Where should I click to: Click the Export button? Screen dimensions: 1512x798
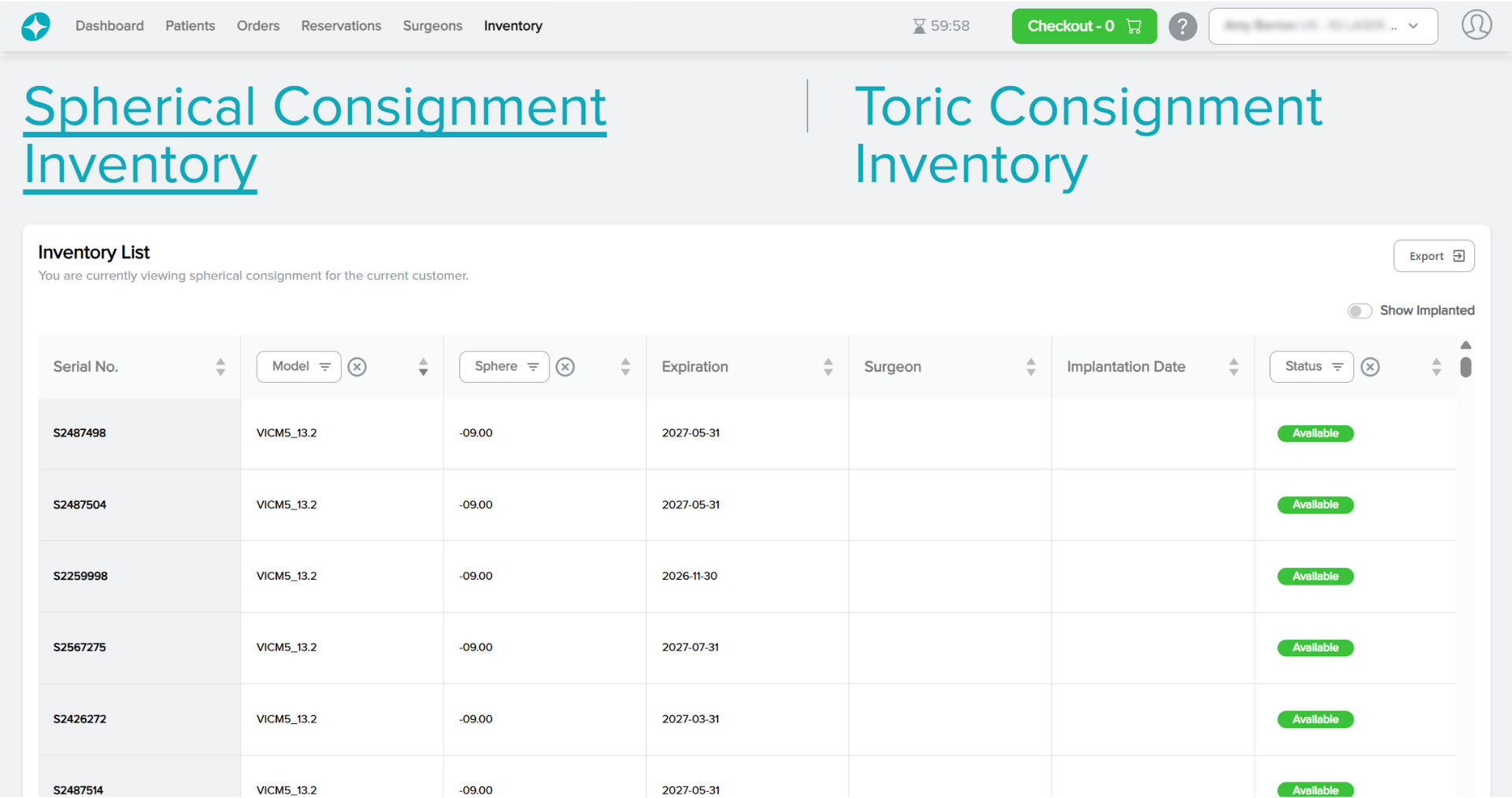[1433, 256]
